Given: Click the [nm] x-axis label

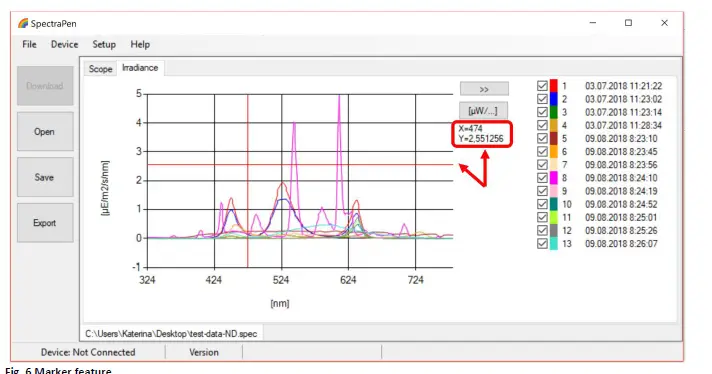Looking at the screenshot, I should pyautogui.click(x=280, y=303).
